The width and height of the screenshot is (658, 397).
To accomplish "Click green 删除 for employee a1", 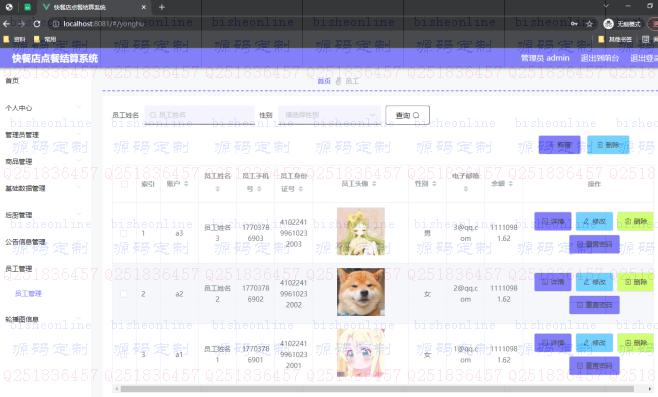I will (x=635, y=343).
